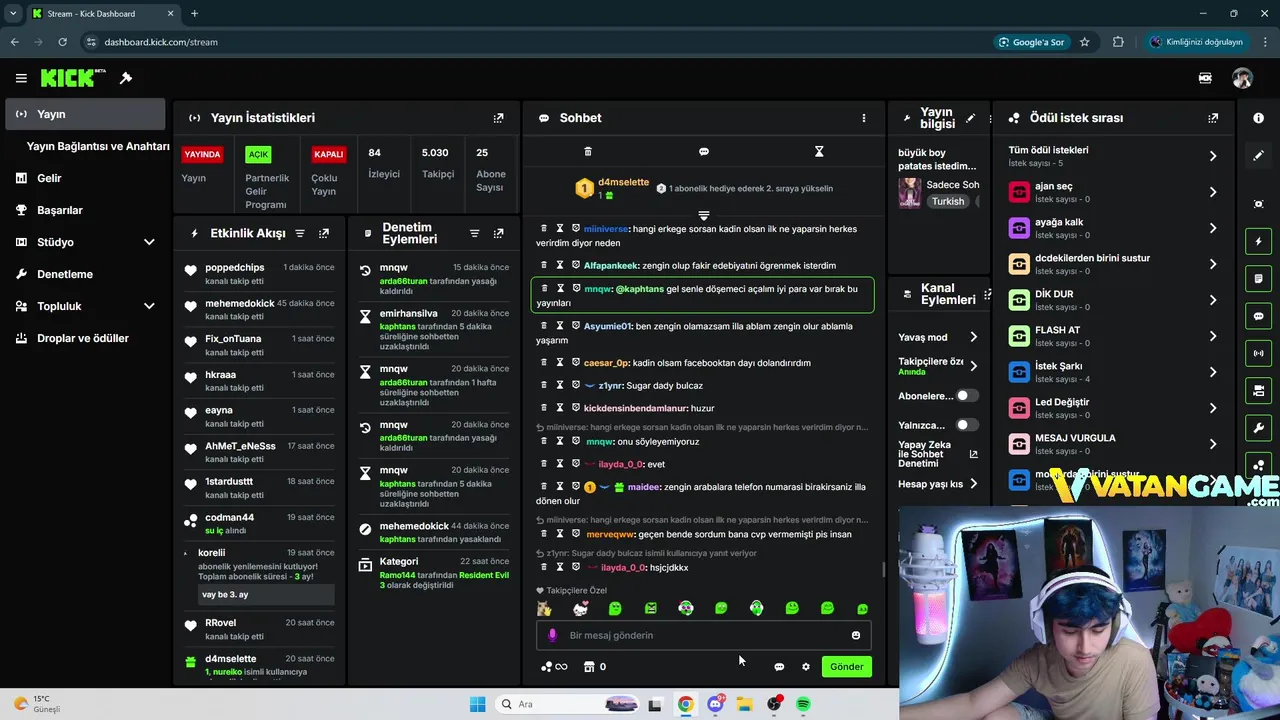Click the info icon in right sidebar
The image size is (1280, 720).
pos(1258,118)
